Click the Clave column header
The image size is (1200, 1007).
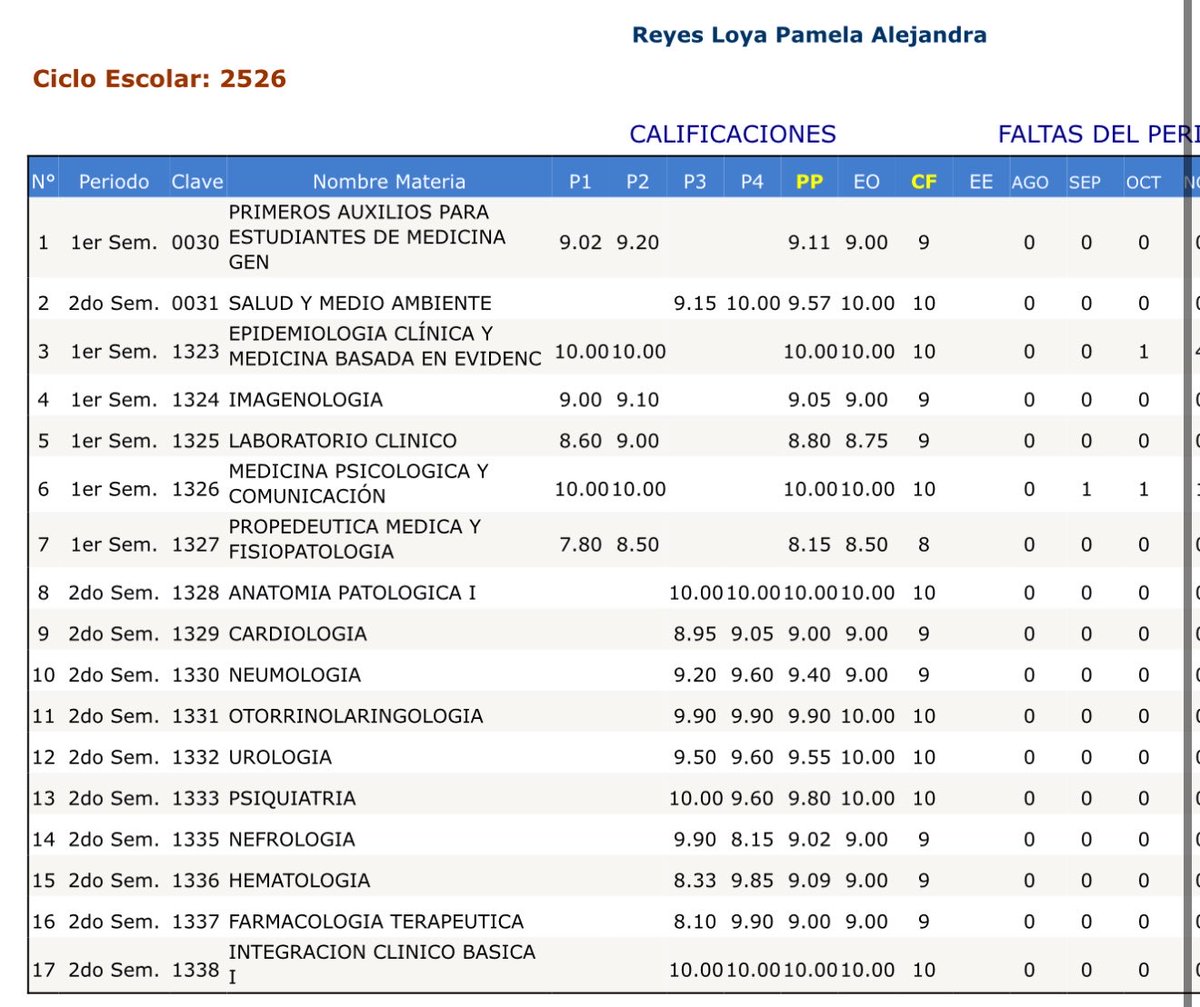coord(197,182)
